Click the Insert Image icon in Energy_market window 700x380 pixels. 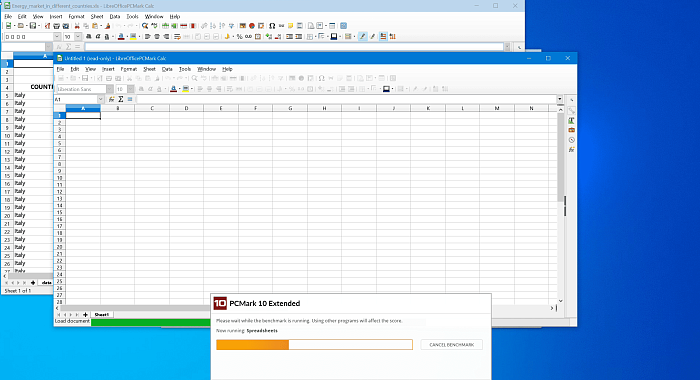pos(242,25)
